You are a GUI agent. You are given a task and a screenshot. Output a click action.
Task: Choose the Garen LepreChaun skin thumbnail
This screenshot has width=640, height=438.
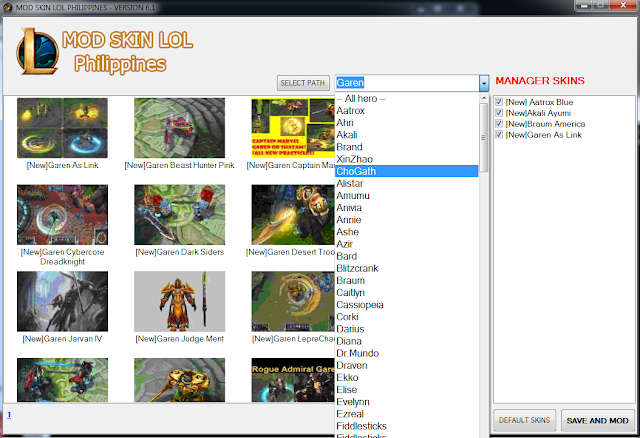point(293,301)
